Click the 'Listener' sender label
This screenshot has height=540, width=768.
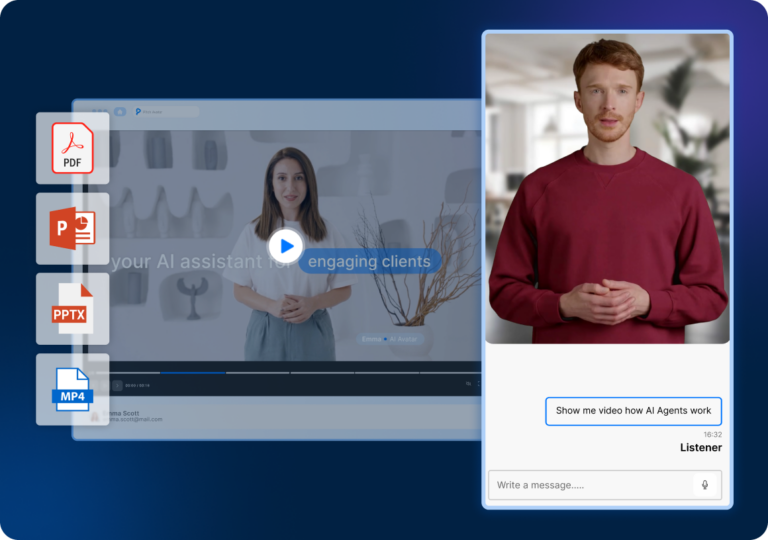[x=700, y=448]
